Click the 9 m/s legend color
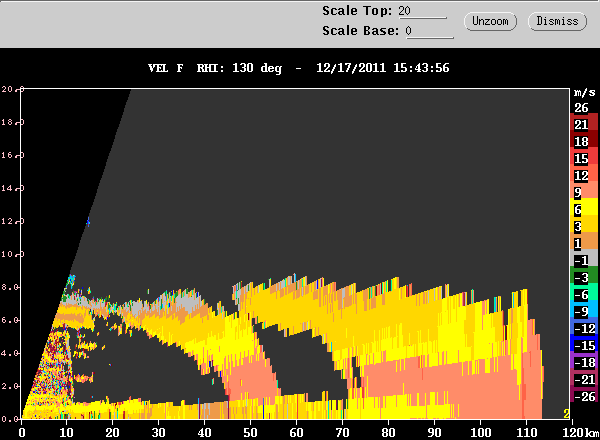The height and width of the screenshot is (440, 600). (585, 192)
